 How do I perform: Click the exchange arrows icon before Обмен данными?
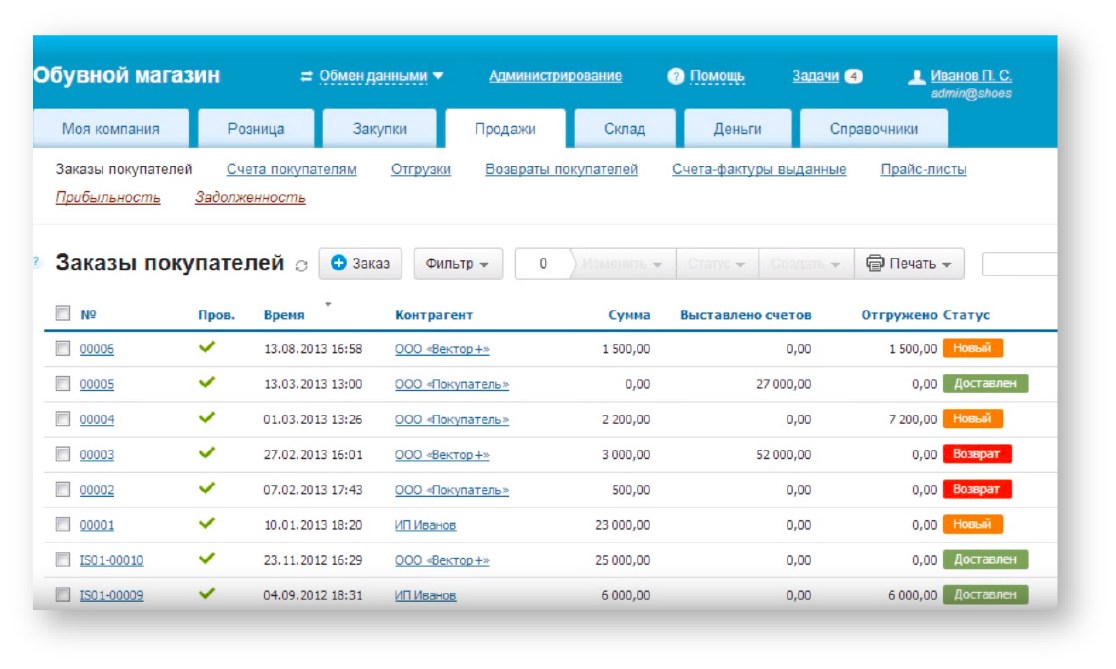coord(306,76)
